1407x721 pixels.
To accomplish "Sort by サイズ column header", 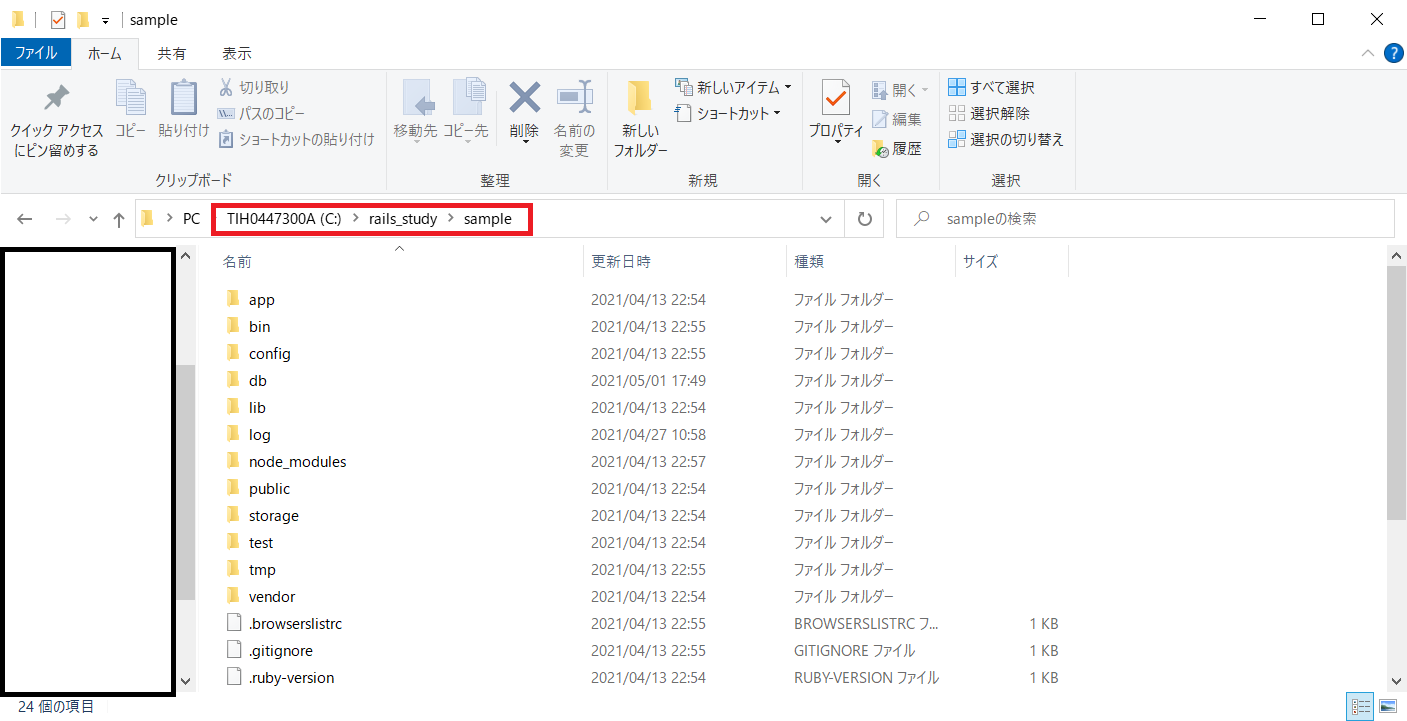I will (x=980, y=262).
